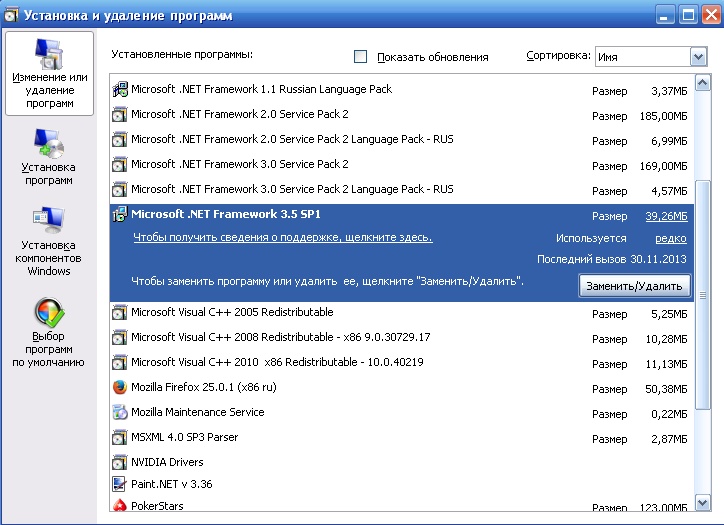Screen dimensions: 724x525
Task: Open the 'Сортировка' dropdown list
Action: (698, 57)
